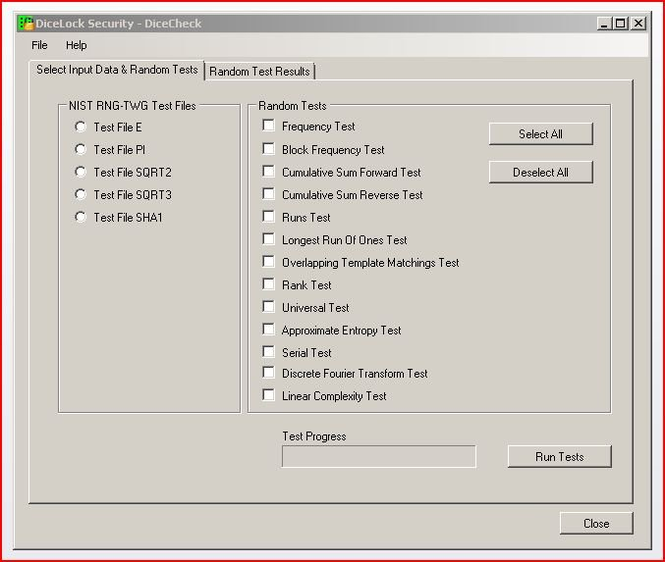The height and width of the screenshot is (562, 665).
Task: Tick Cumulative Sum Forward Test
Action: (x=268, y=171)
